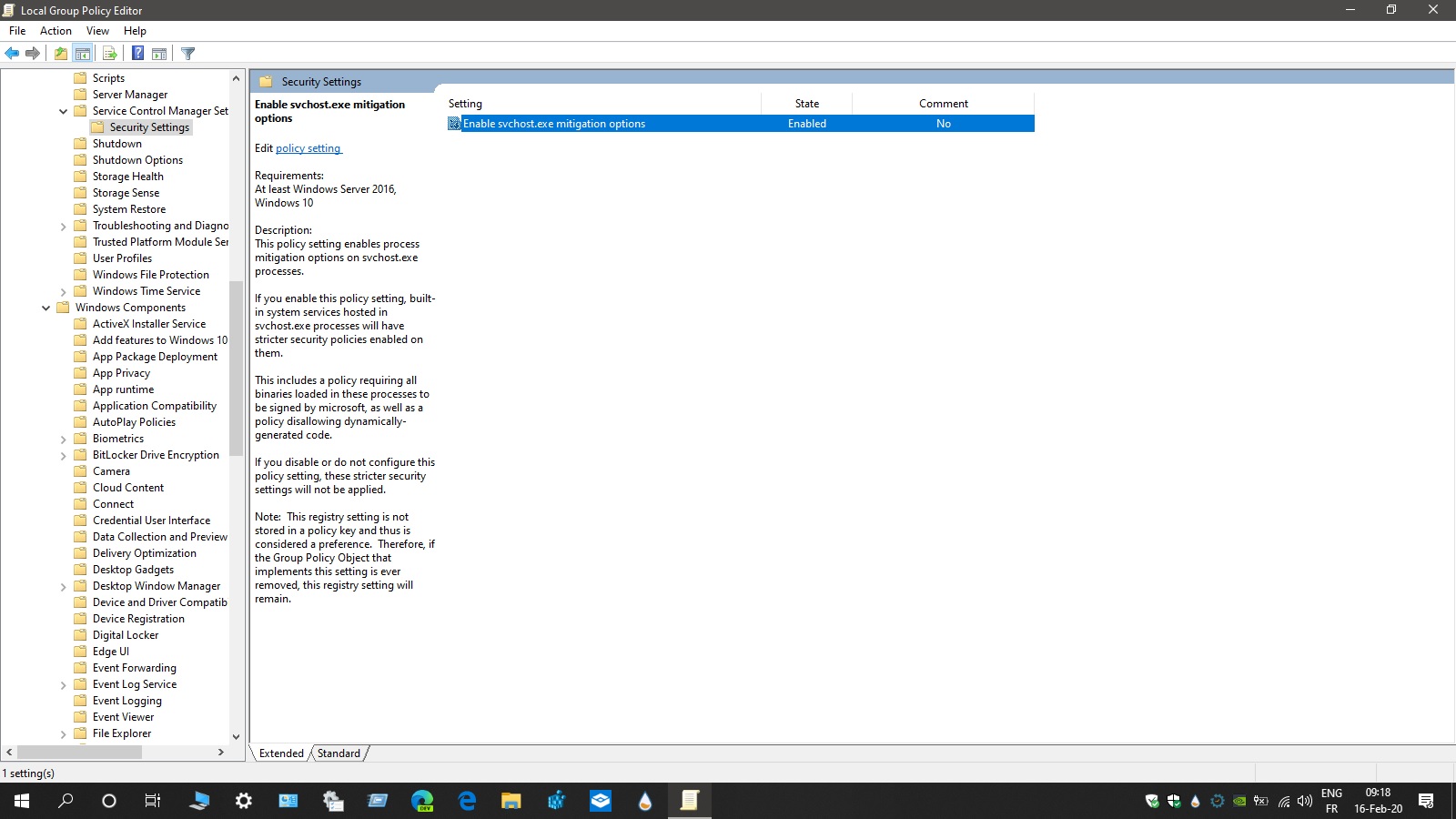
Task: Open the View menu
Action: tap(97, 31)
